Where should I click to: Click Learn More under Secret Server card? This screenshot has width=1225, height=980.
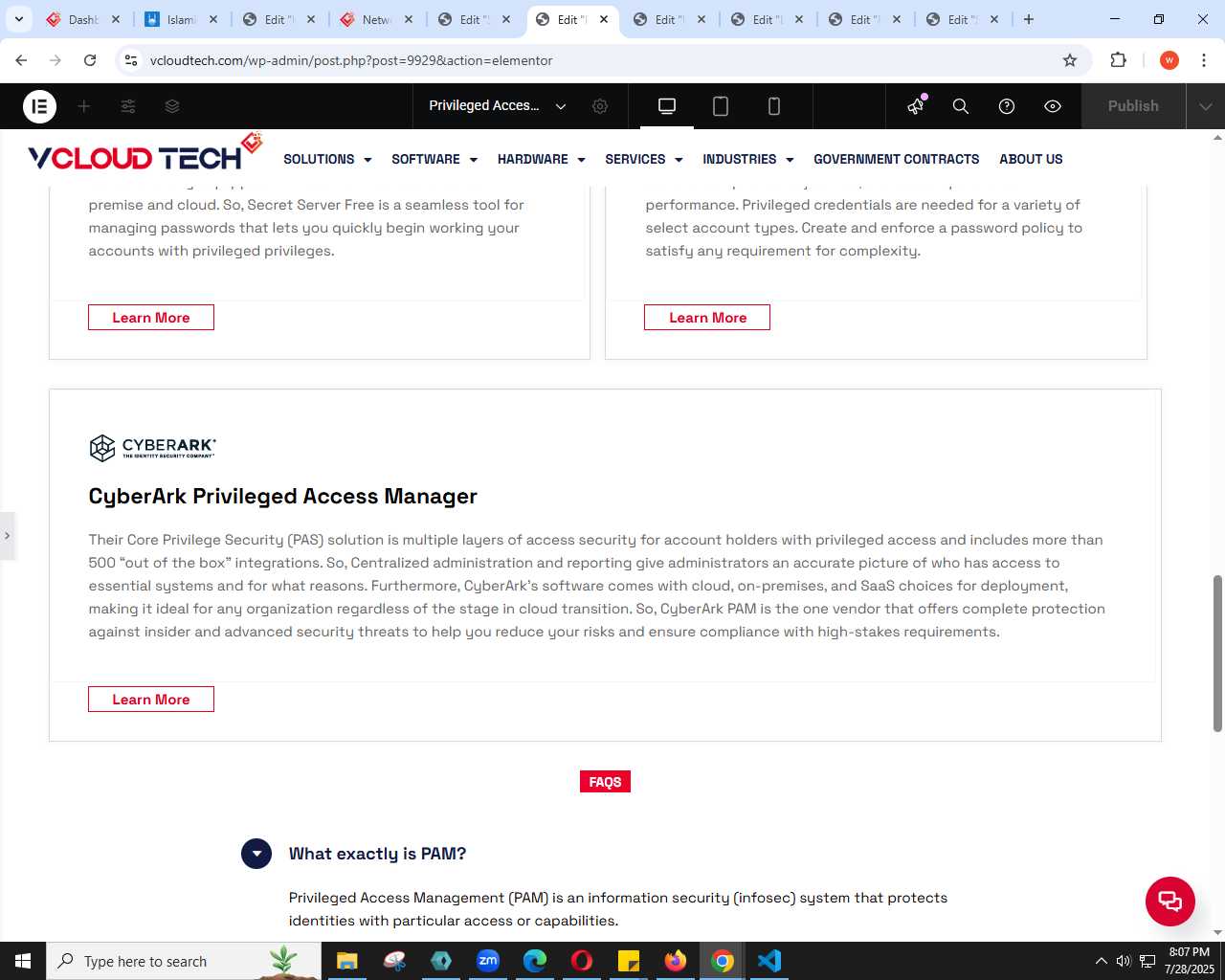151,318
